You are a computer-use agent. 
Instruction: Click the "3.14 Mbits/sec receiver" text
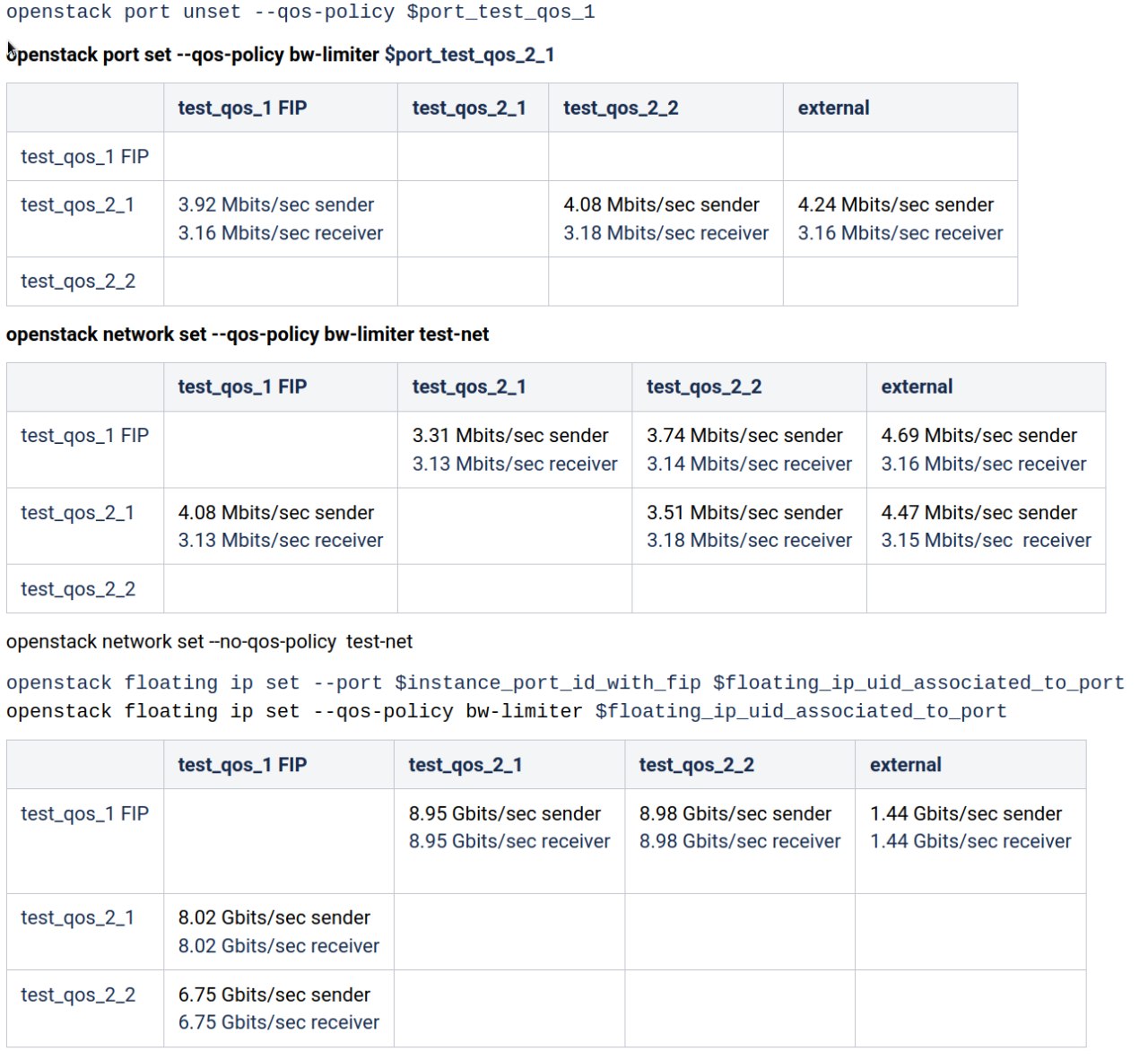pos(749,465)
